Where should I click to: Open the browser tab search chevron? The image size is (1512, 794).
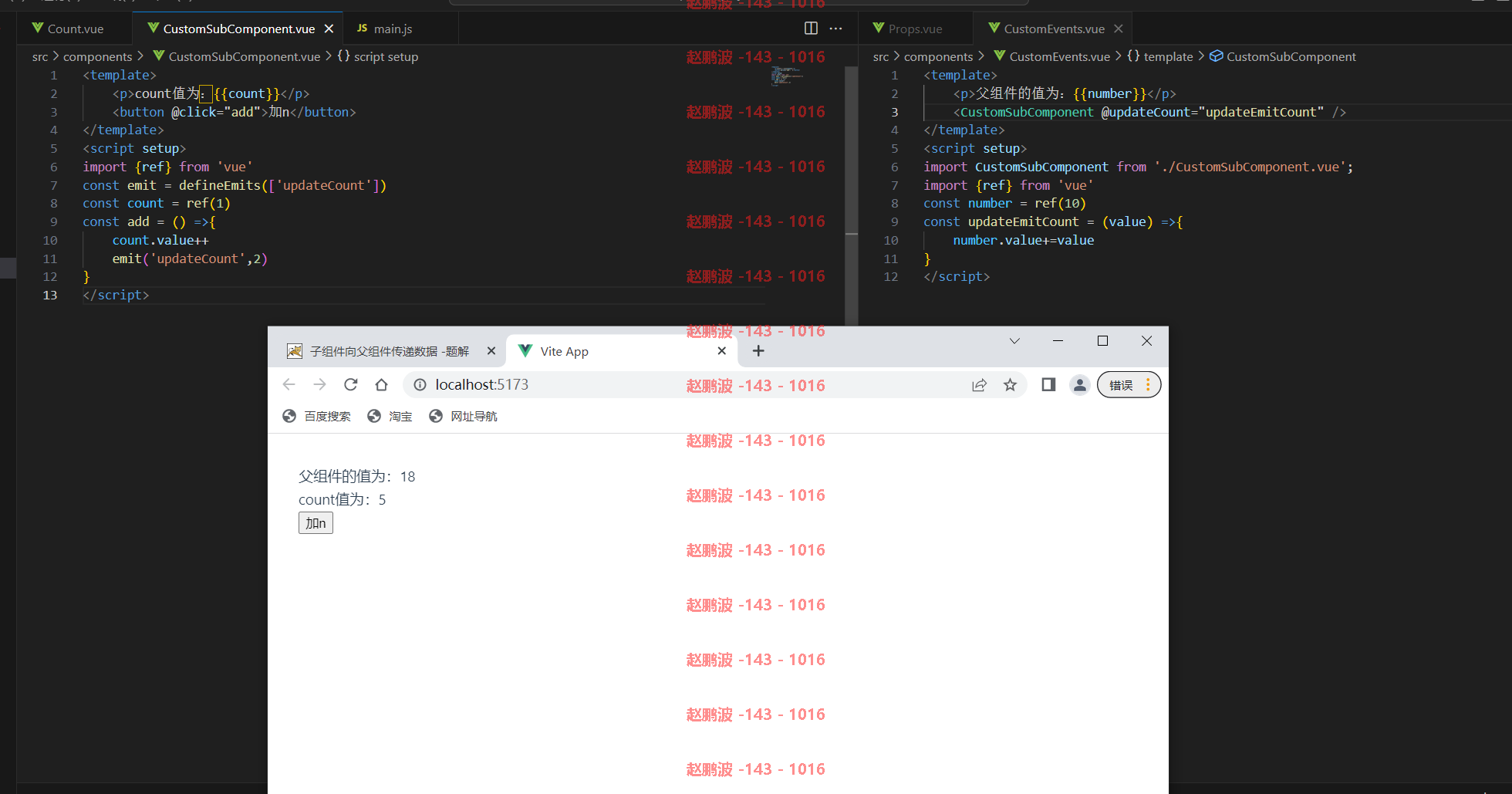[1014, 341]
